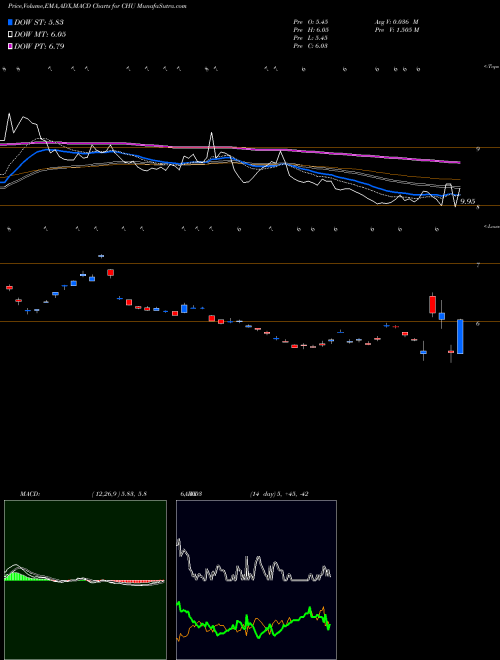Image resolution: width=500 pixels, height=660 pixels.
Task: Click the chart title for CHU MunafaSutra.com
Action: (x=97, y=6)
